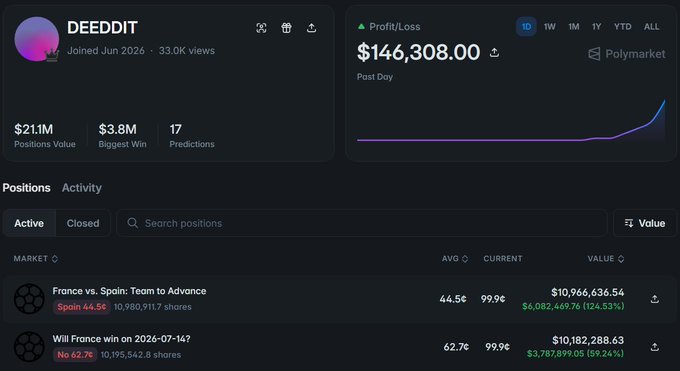Screen dimensions: 680x371
Task: Share the $146,308.00 profit figure
Action: pyautogui.click(x=494, y=53)
